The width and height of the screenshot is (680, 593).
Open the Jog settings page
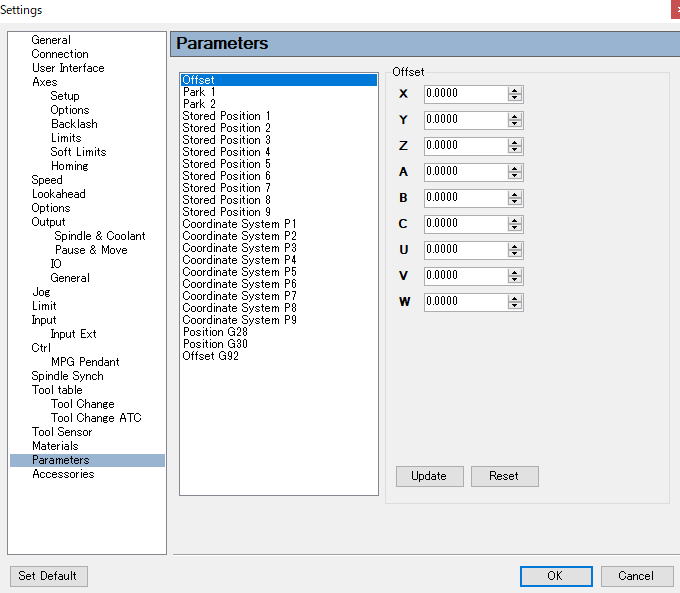click(41, 292)
